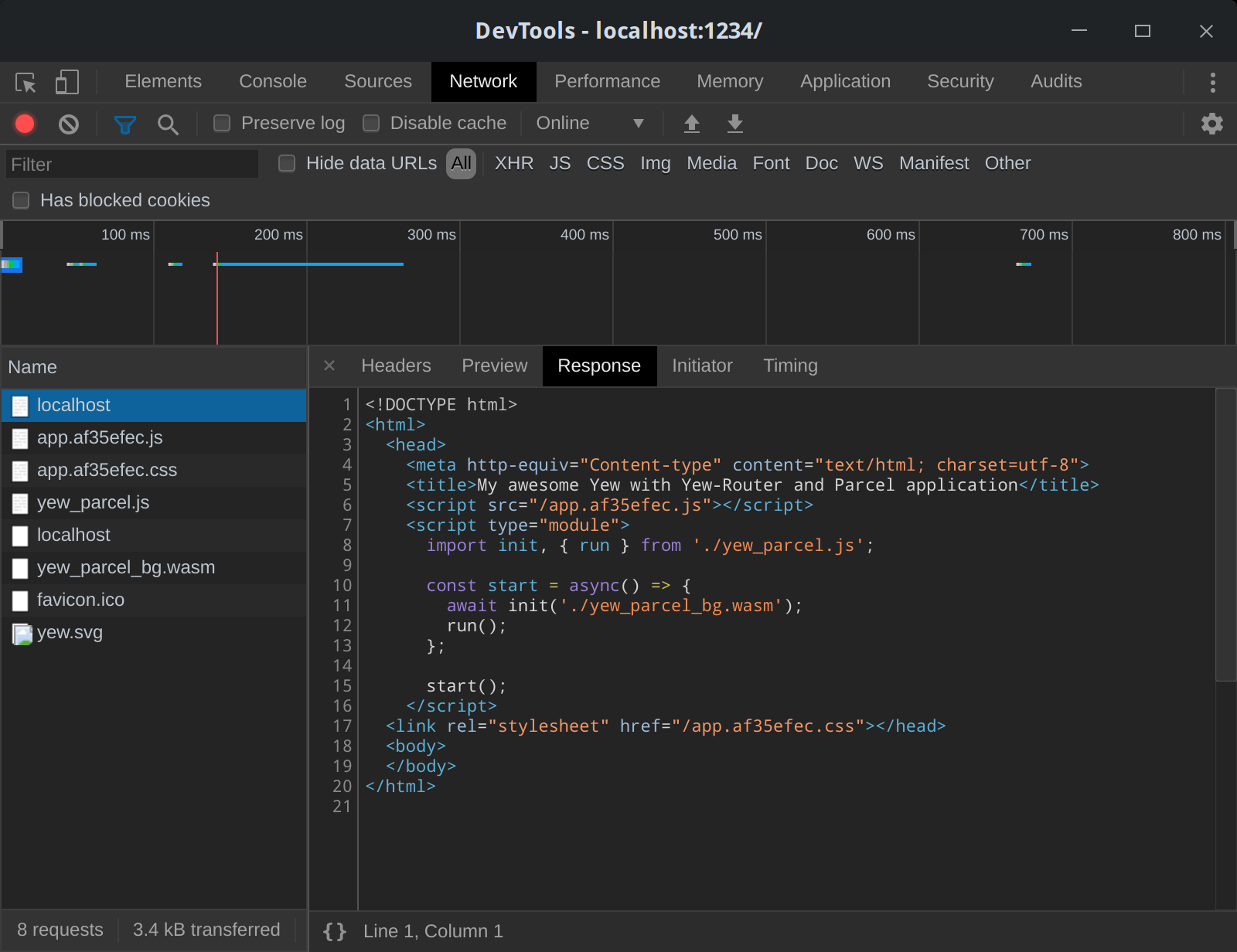Click the response pane vertical scrollbar
The width and height of the screenshot is (1237, 952).
point(1225,535)
